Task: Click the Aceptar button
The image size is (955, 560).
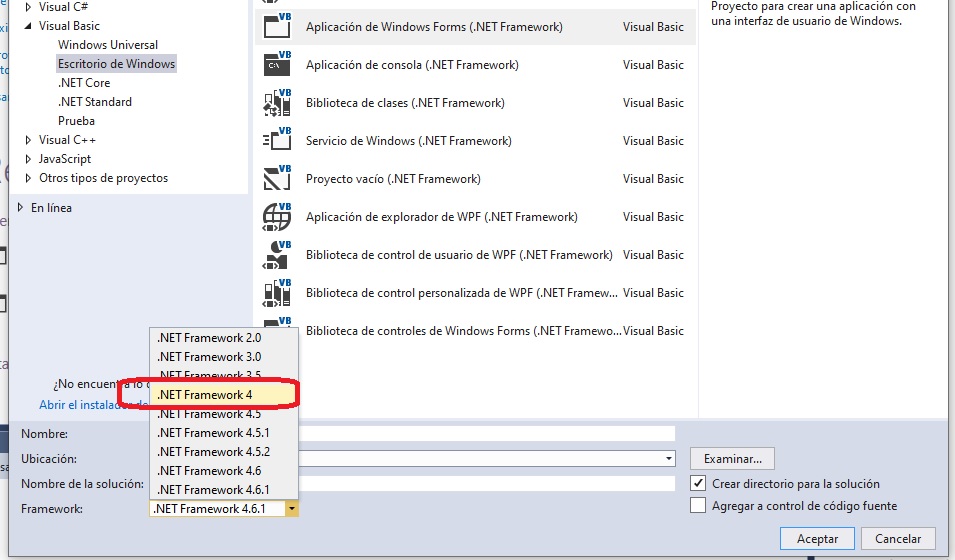Action: 817,539
